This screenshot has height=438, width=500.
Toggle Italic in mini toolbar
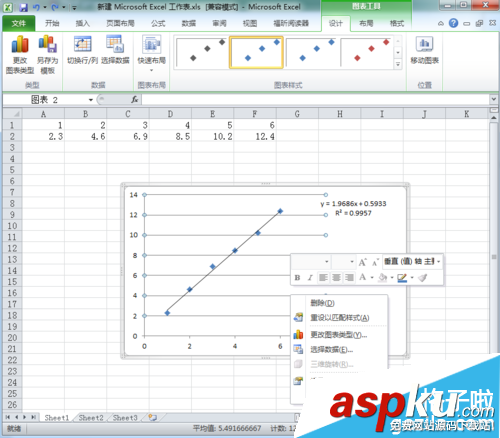pyautogui.click(x=310, y=277)
